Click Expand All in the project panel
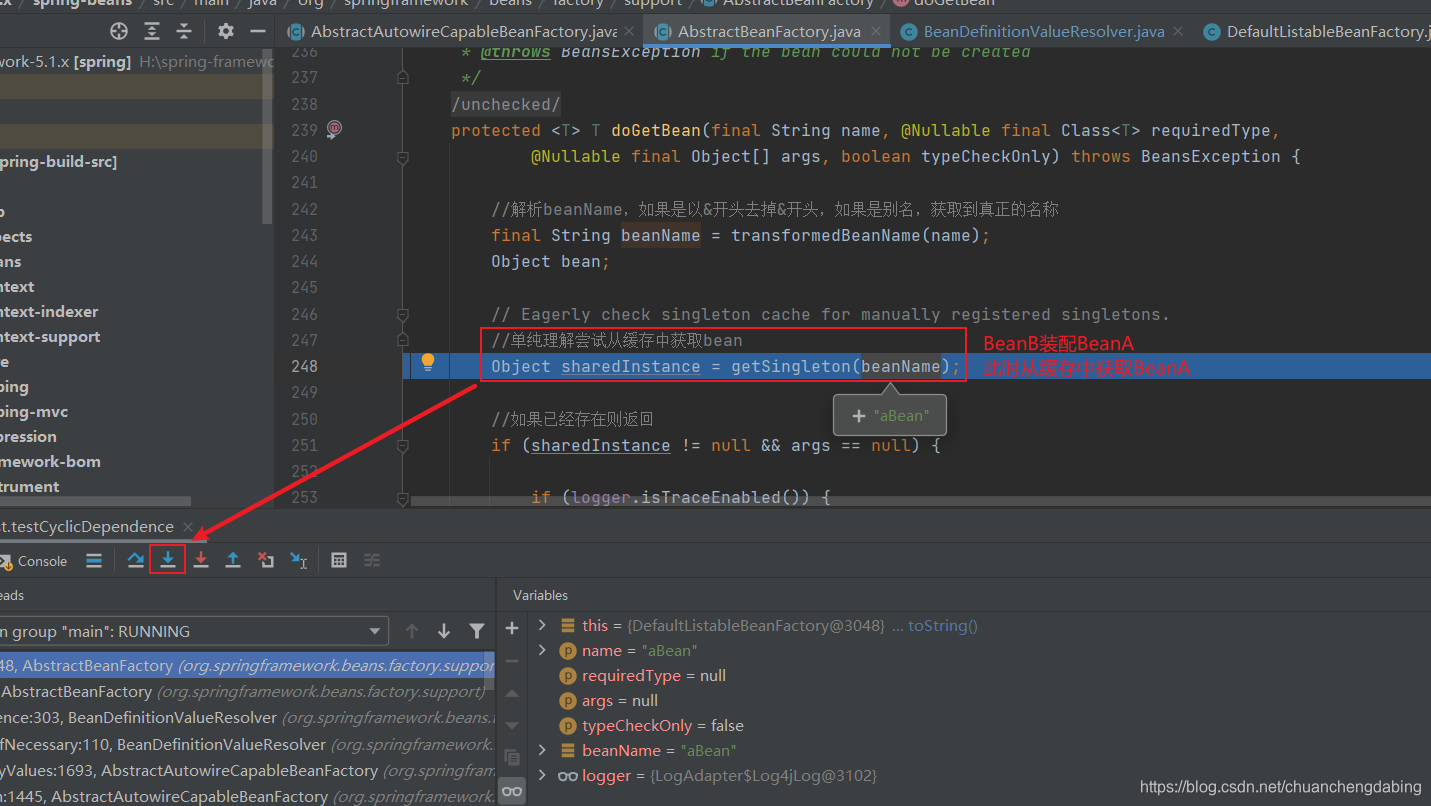The image size is (1431, 806). (152, 31)
